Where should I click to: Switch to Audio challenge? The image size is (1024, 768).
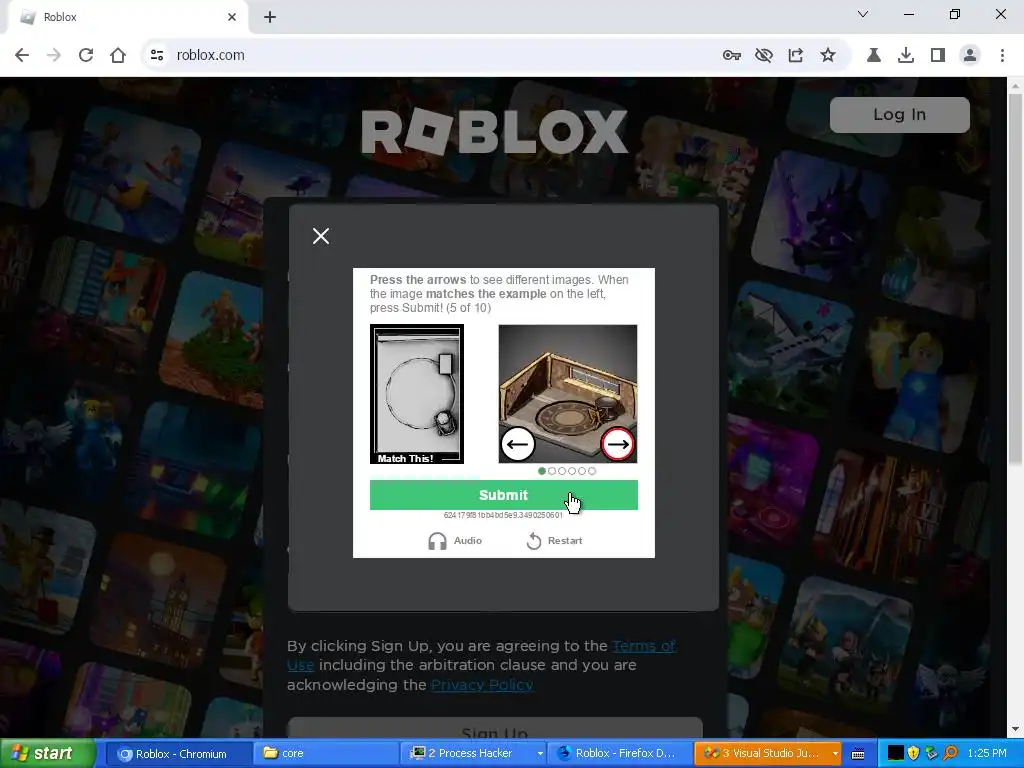[x=455, y=541]
